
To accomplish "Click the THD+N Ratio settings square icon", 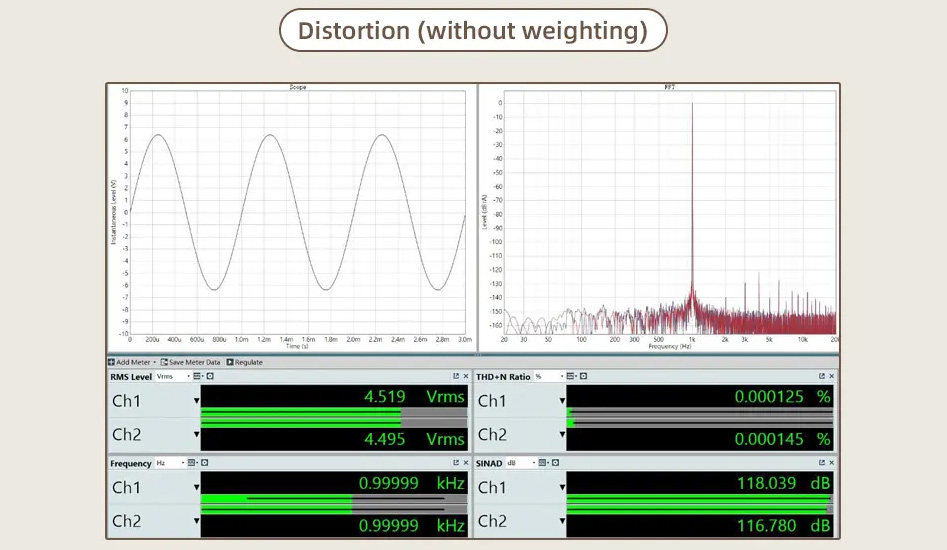I will (583, 376).
